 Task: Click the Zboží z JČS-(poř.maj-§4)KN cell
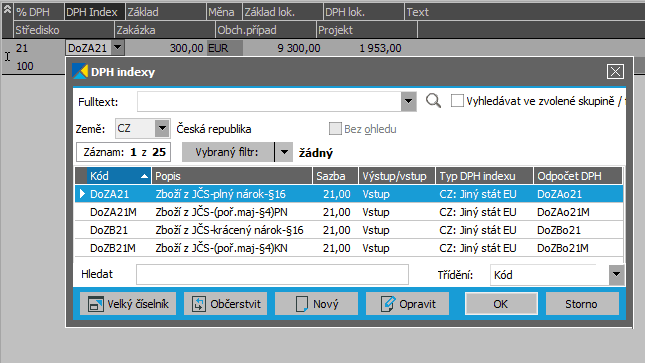[x=221, y=248]
